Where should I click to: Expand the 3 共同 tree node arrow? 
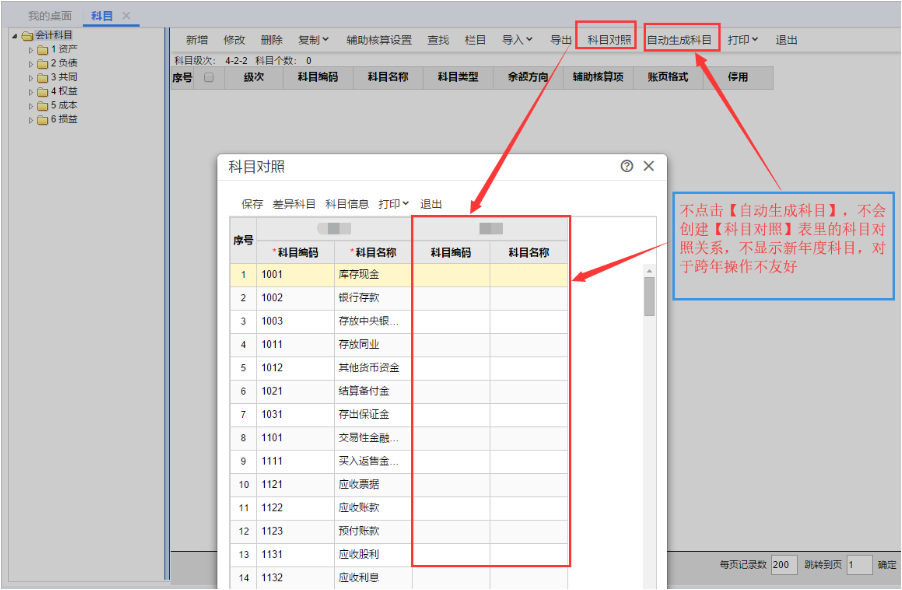31,78
